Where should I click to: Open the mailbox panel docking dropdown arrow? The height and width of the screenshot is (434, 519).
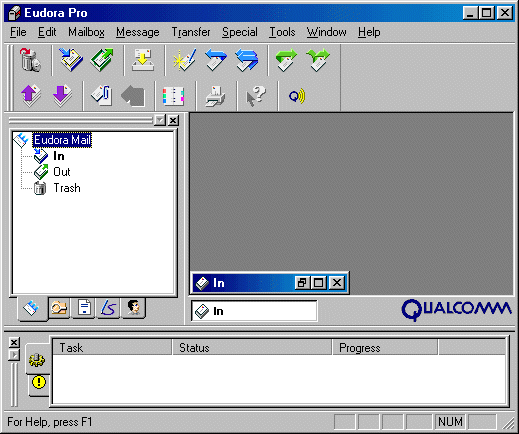click(160, 120)
